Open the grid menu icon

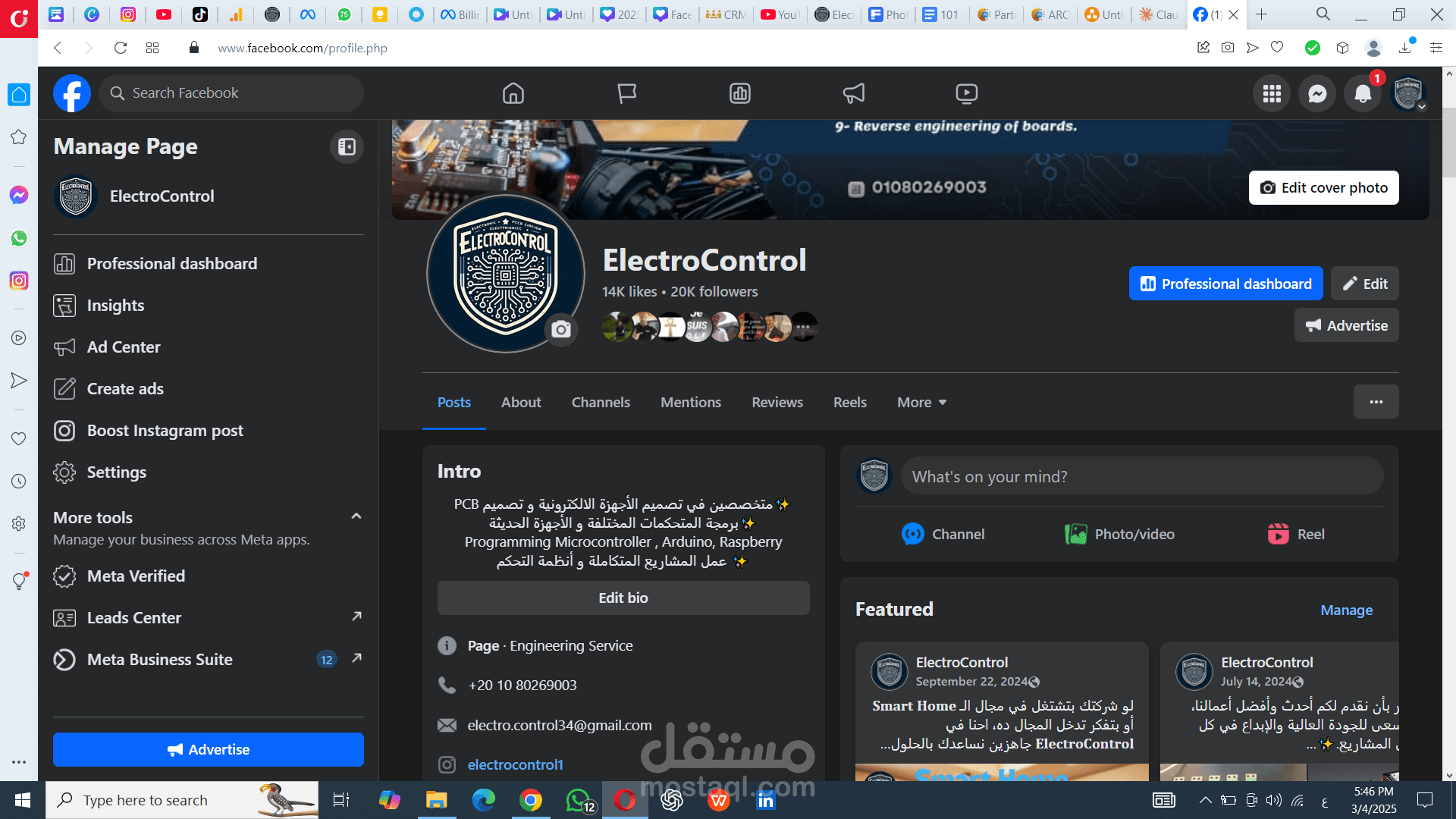point(1272,94)
